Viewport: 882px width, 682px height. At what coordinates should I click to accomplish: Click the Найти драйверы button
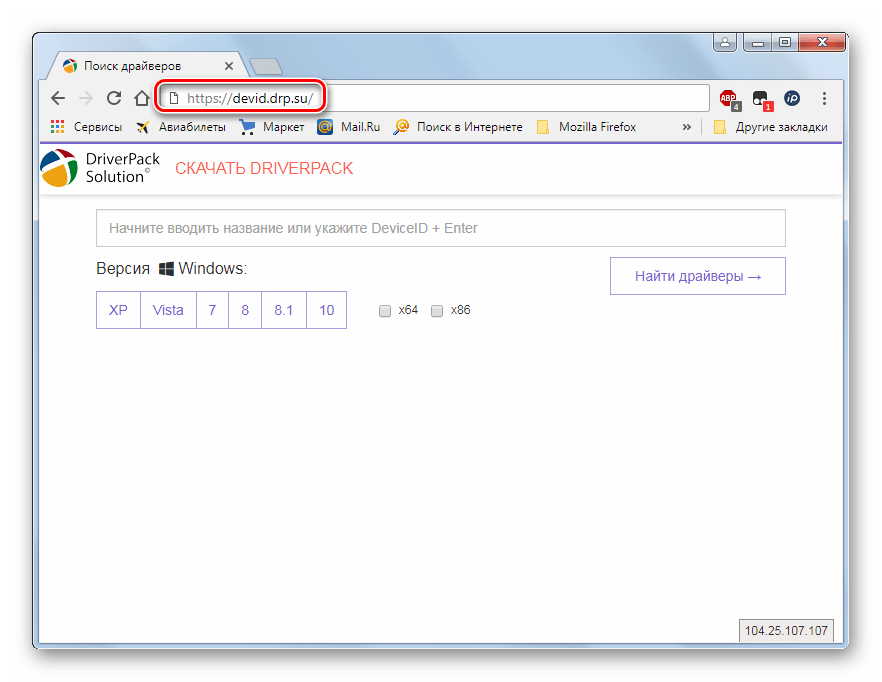point(698,276)
